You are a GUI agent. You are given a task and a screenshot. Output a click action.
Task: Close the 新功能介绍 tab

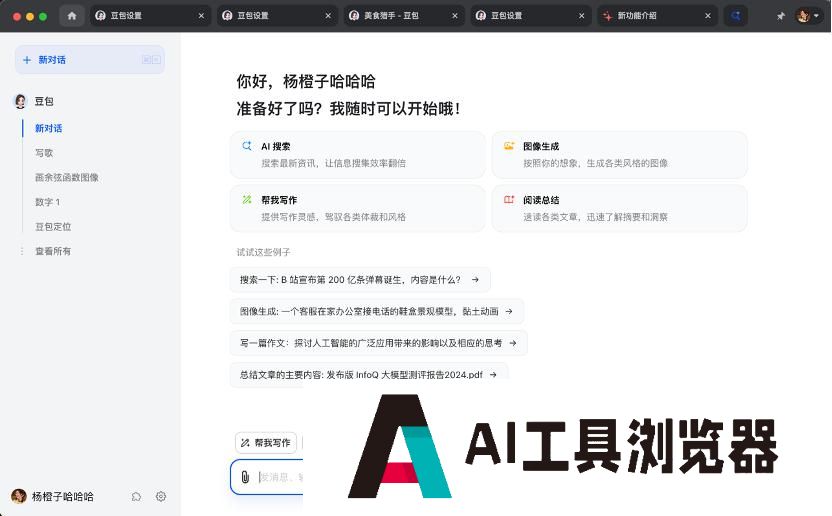tap(708, 16)
